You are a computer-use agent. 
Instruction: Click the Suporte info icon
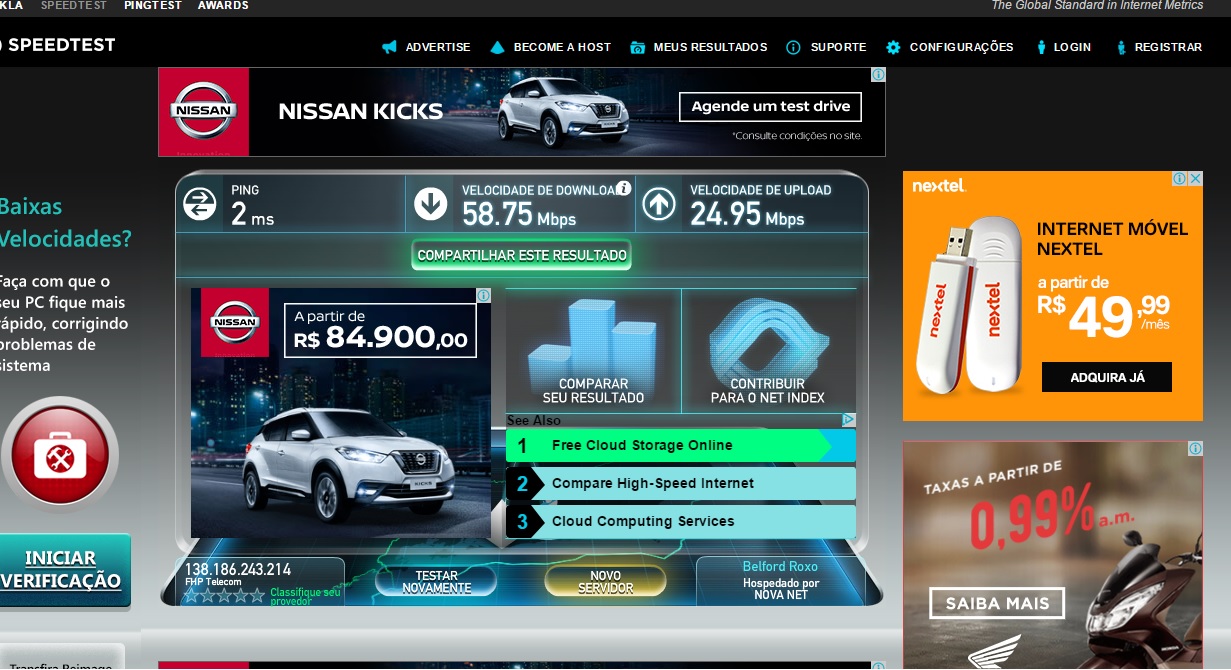[x=793, y=47]
